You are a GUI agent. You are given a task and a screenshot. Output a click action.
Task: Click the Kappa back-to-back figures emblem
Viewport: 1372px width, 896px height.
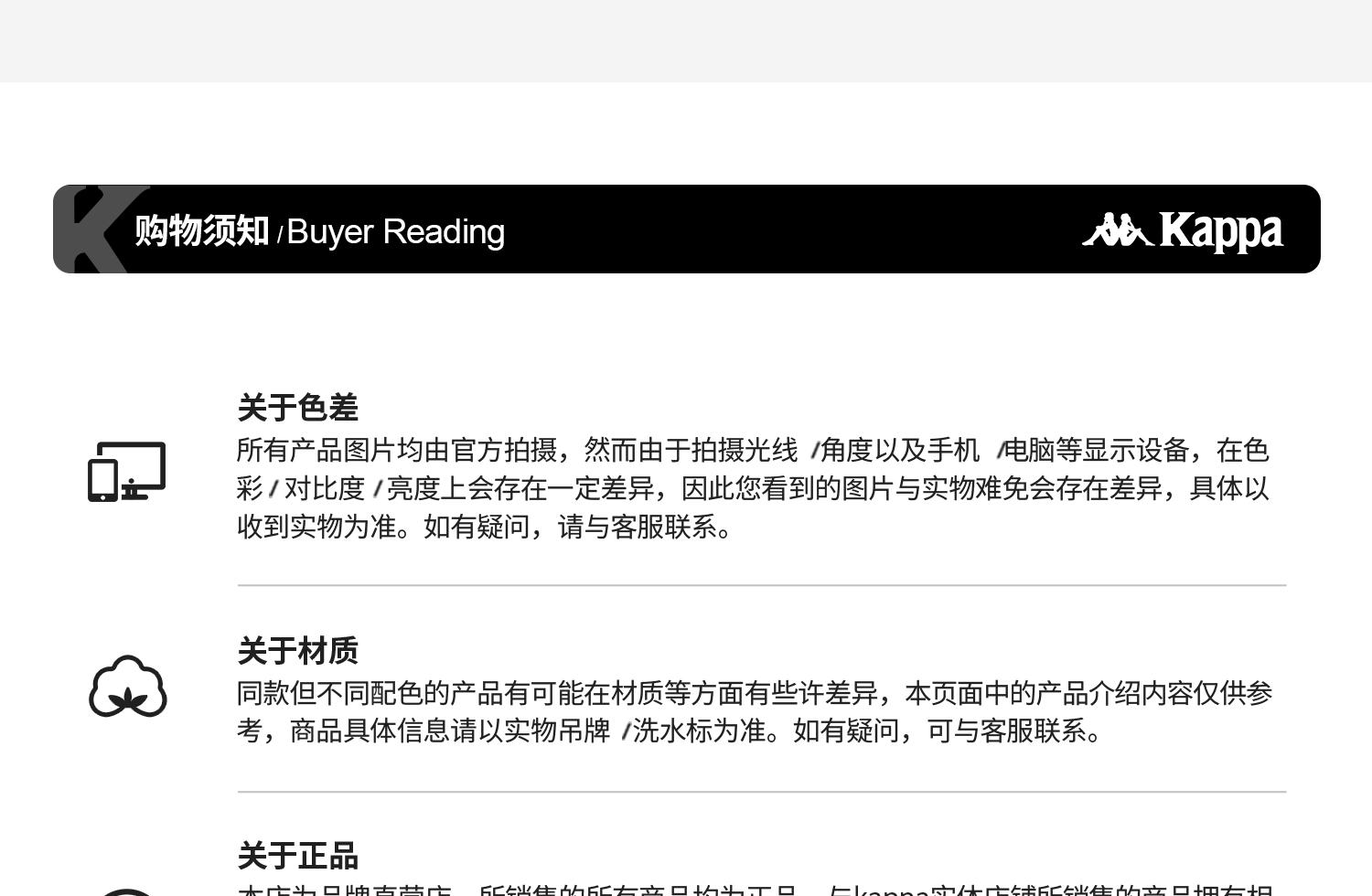(1117, 229)
